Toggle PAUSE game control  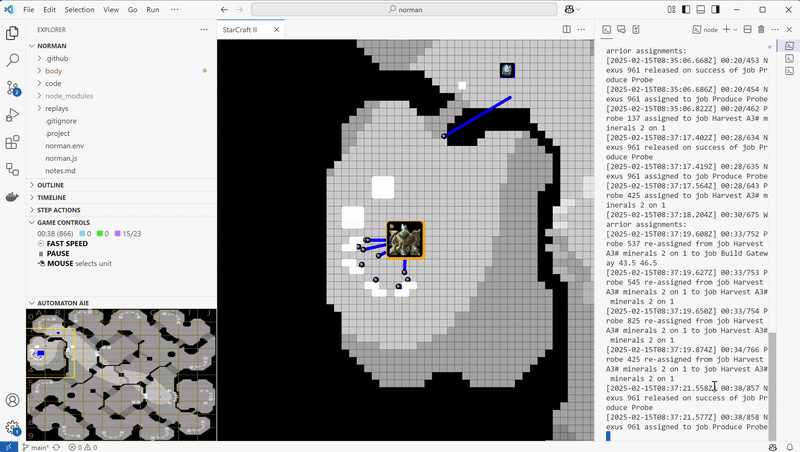[x=54, y=254]
